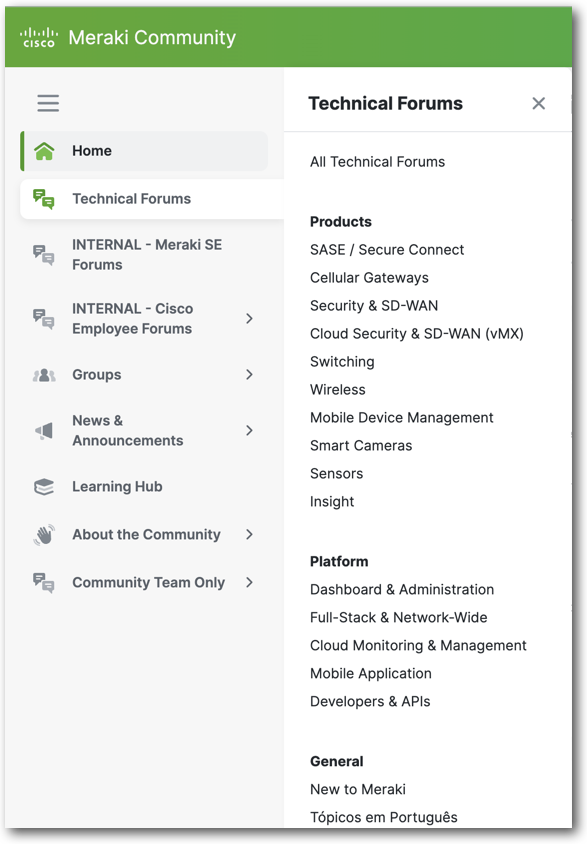Close the Technical Forums panel
This screenshot has height=844, width=587.
[x=538, y=103]
